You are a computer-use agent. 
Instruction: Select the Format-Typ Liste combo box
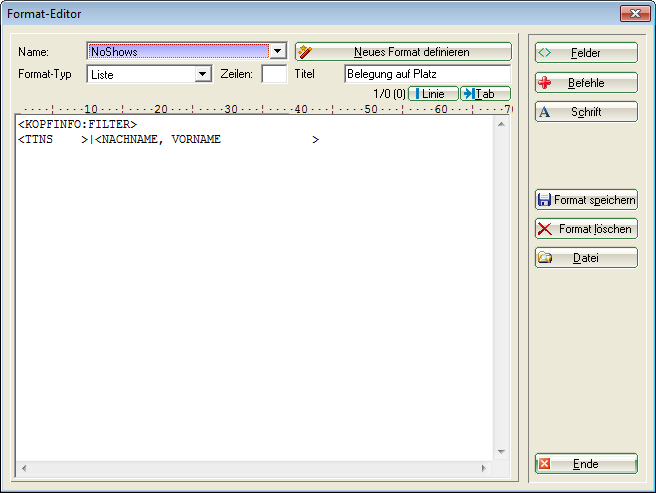click(x=140, y=74)
